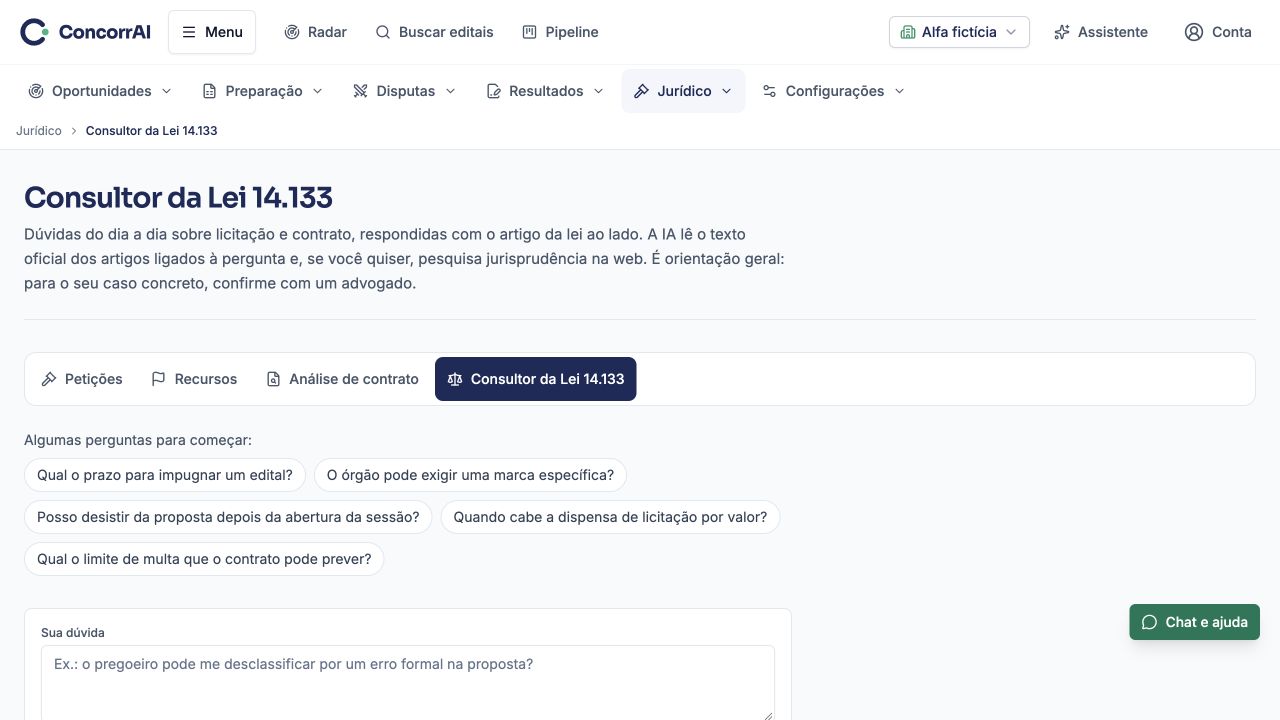This screenshot has width=1280, height=720.
Task: Switch to the Petições tab
Action: pyautogui.click(x=82, y=379)
